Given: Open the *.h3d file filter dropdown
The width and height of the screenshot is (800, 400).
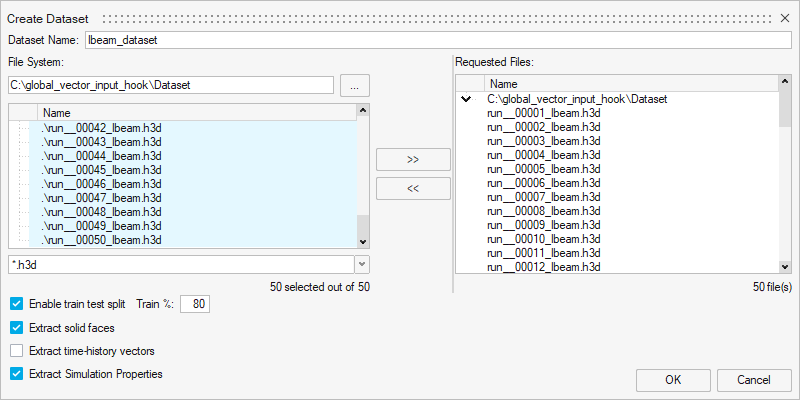Looking at the screenshot, I should tap(362, 264).
